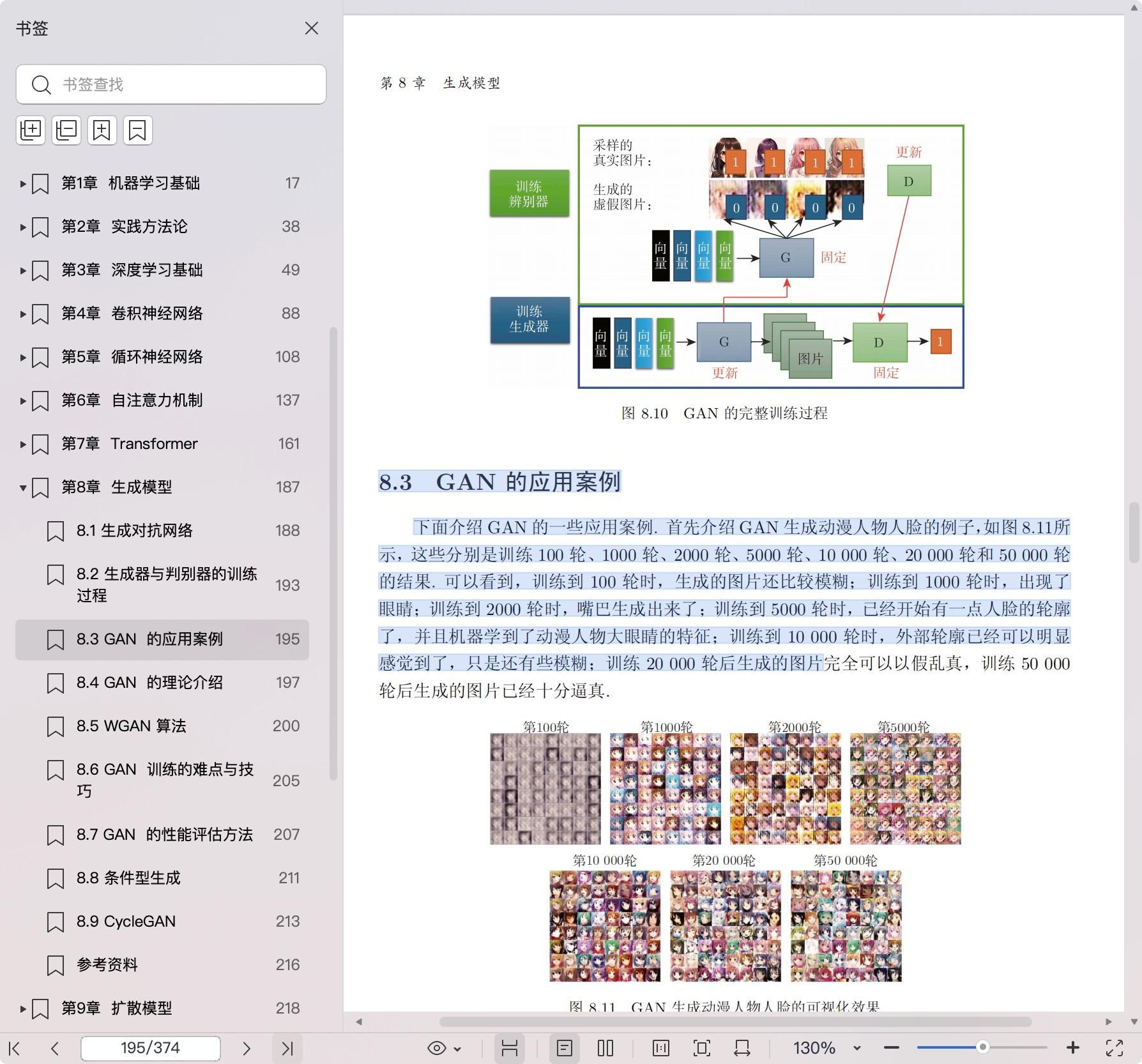Screen dimensions: 1142x1064
Task: Zoom in with plus button
Action: pos(1073,1048)
